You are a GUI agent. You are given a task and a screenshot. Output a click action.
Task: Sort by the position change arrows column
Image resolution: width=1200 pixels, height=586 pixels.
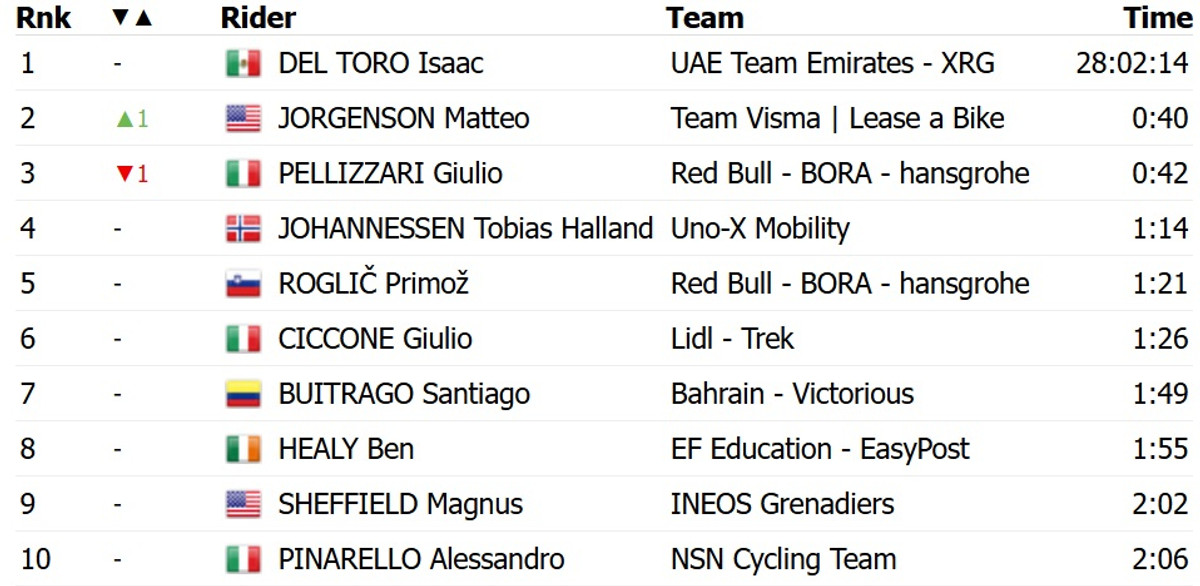point(132,18)
